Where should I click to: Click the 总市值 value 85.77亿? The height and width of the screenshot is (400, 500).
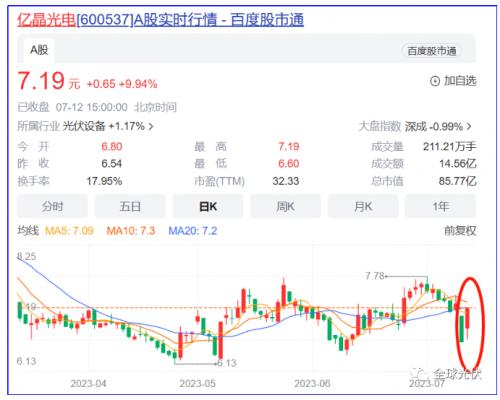(458, 181)
